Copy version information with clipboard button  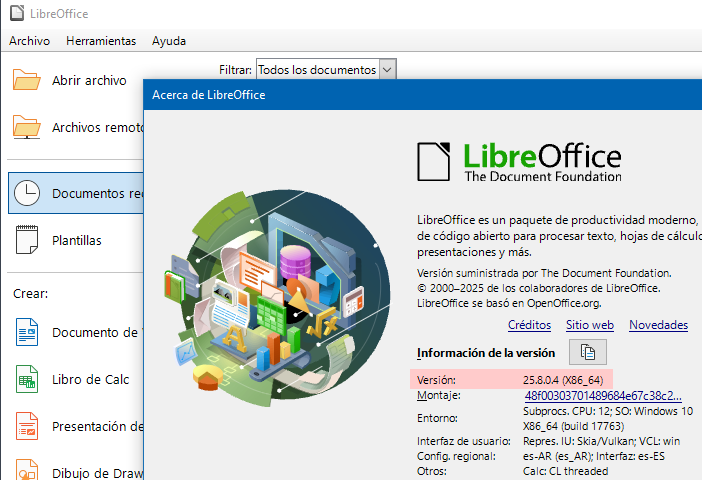(588, 352)
